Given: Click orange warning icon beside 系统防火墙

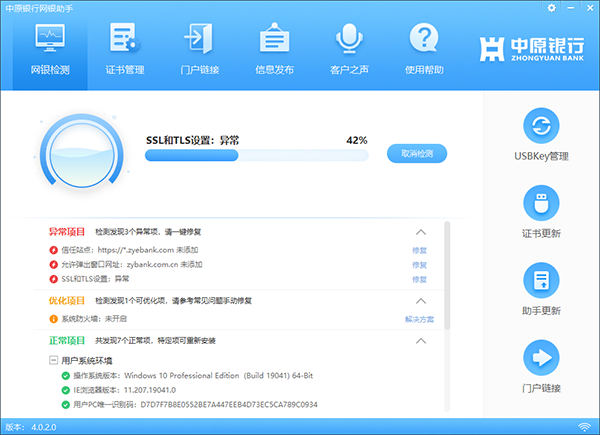Looking at the screenshot, I should [x=54, y=319].
